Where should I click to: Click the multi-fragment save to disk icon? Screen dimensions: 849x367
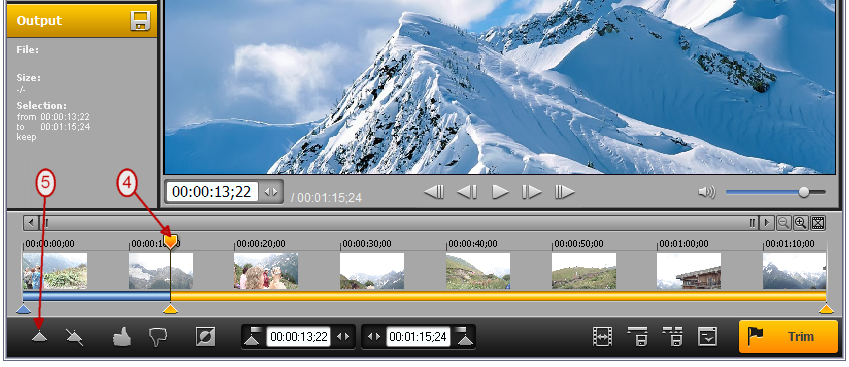click(x=672, y=337)
